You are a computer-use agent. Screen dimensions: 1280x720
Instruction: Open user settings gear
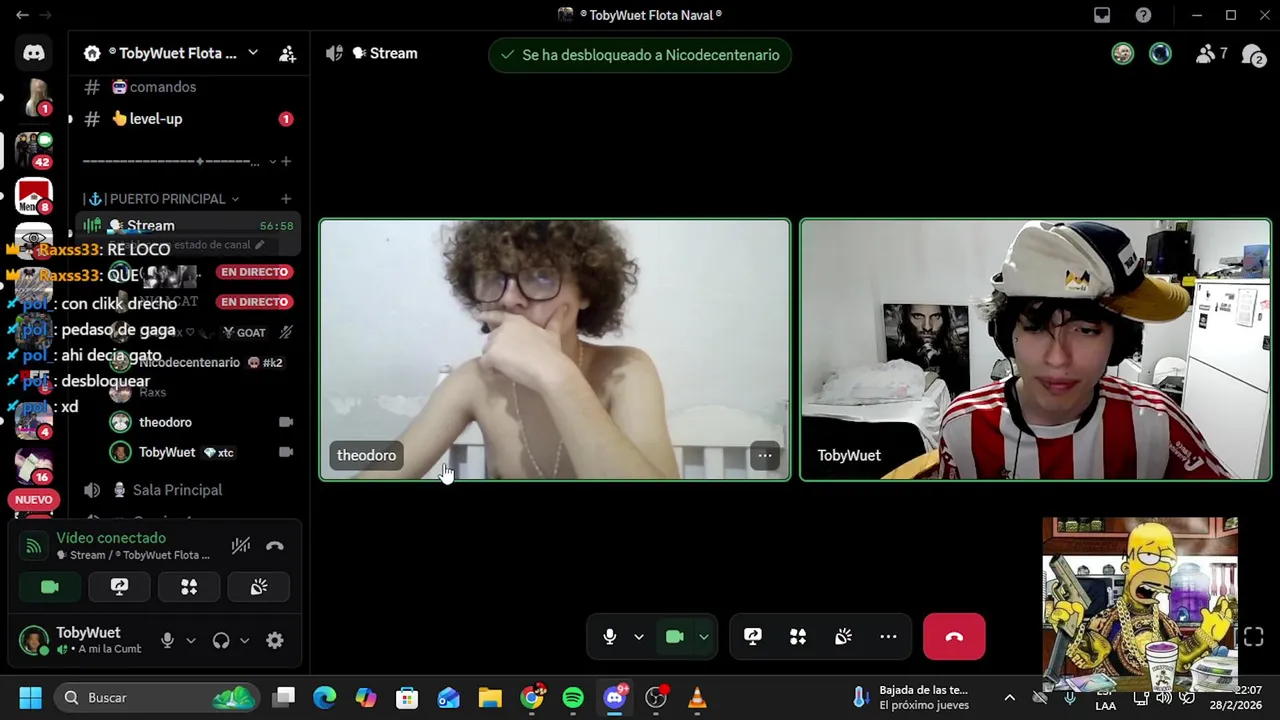(275, 641)
